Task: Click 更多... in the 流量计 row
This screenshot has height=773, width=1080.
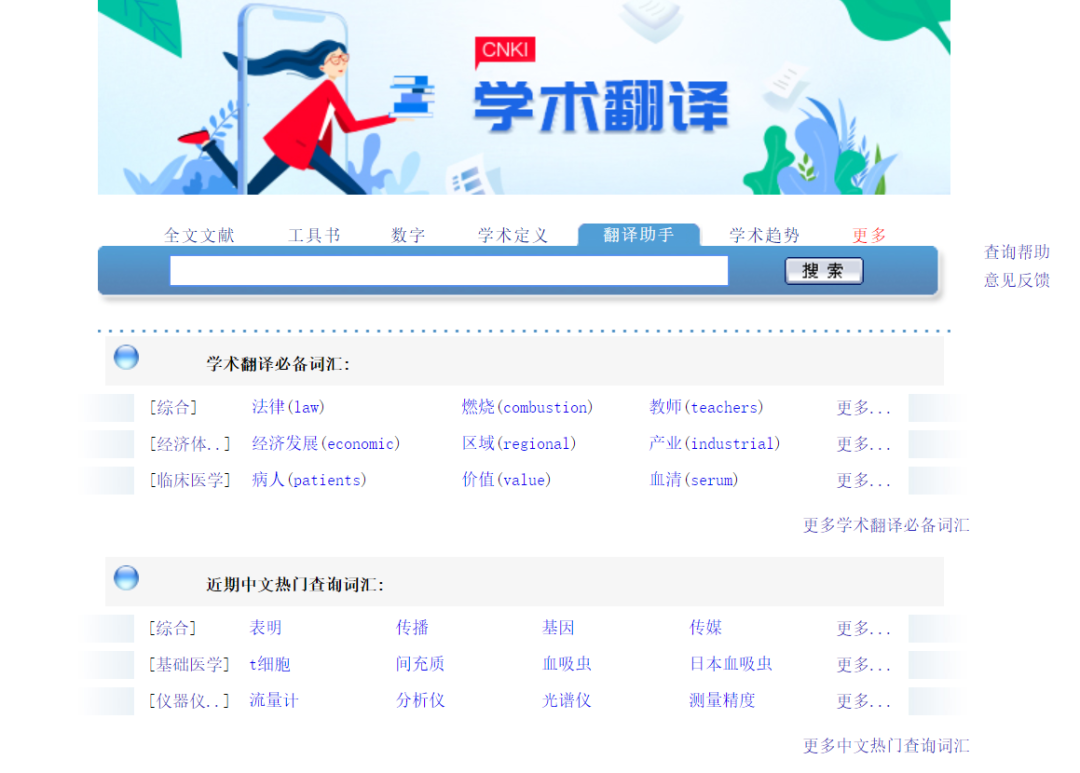Action: point(864,701)
